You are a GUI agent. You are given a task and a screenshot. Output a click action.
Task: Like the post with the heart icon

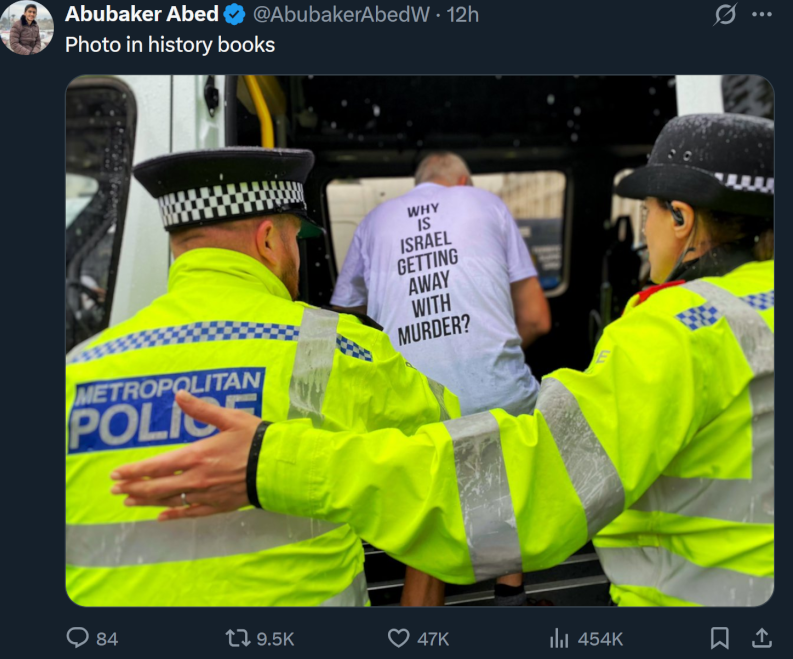(399, 638)
